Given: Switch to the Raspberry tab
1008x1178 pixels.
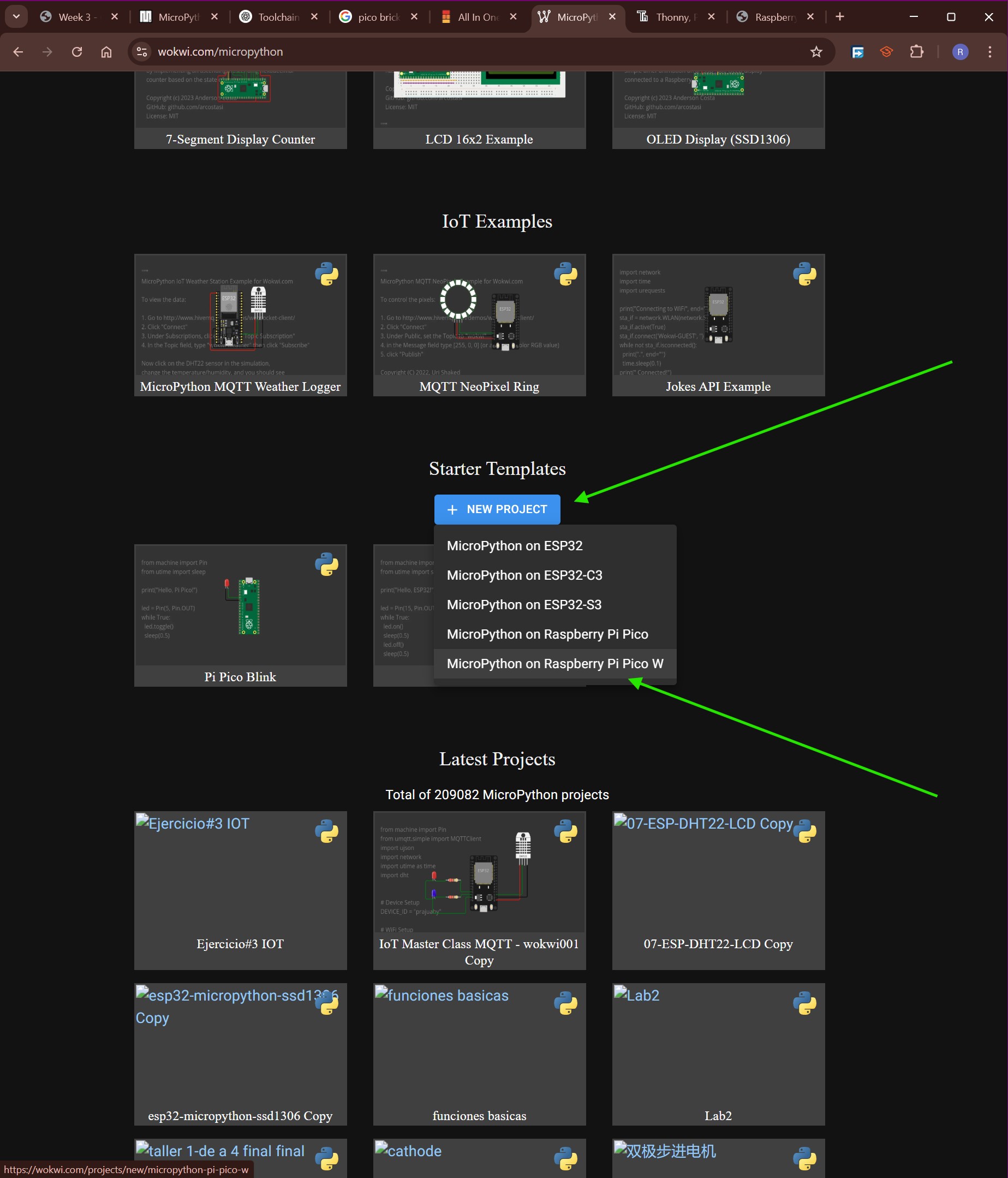Looking at the screenshot, I should click(776, 17).
